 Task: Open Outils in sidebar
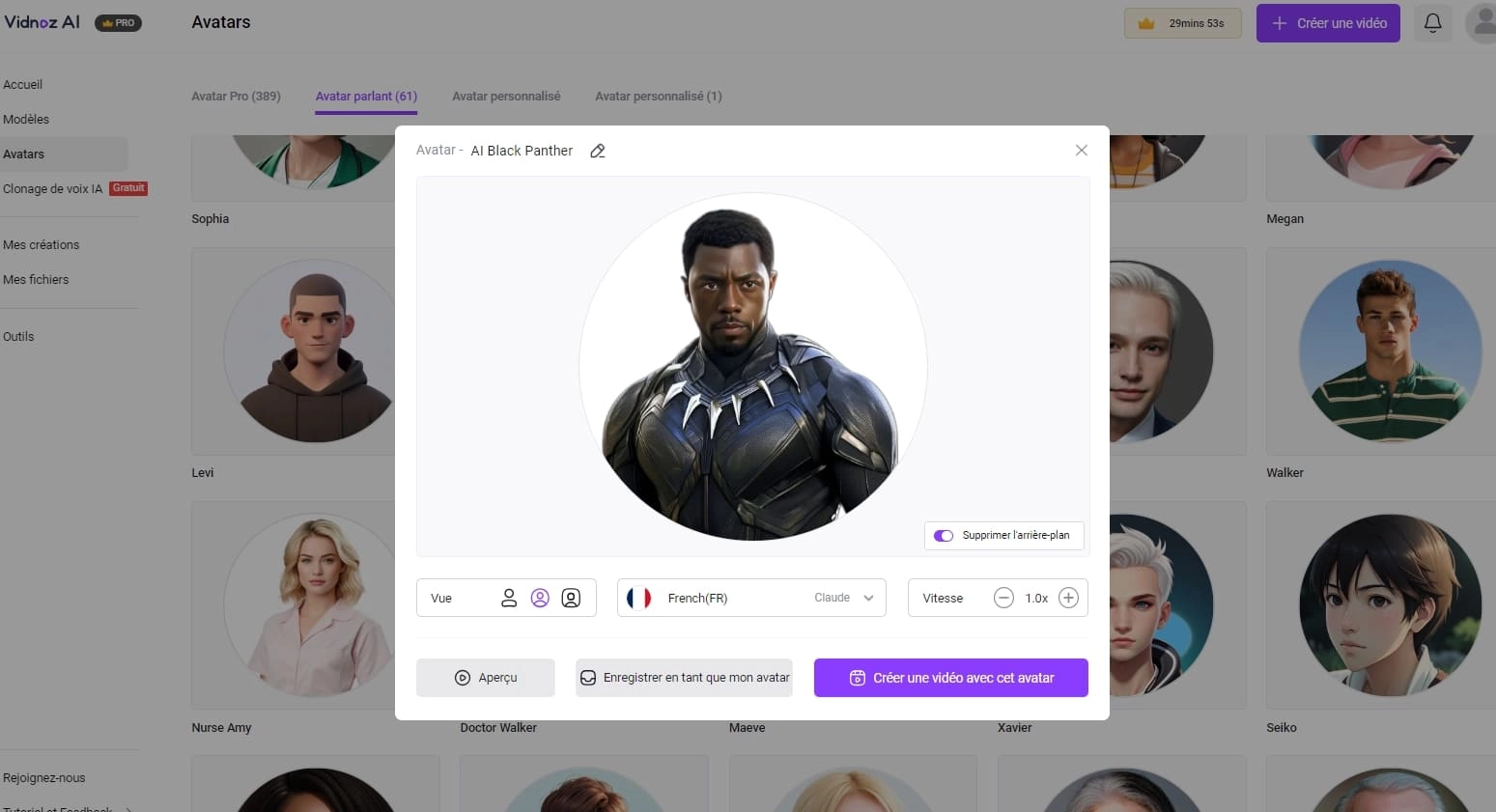18,336
